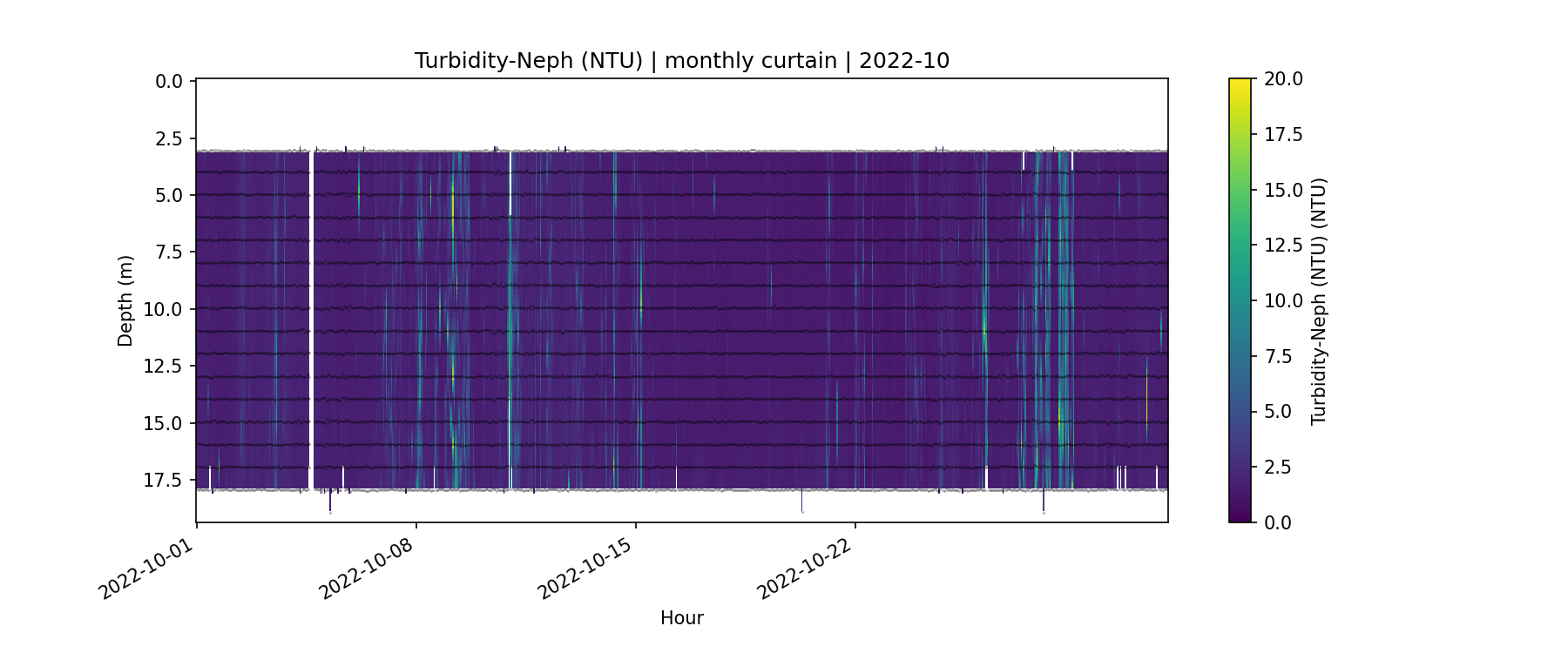Image resolution: width=1568 pixels, height=653 pixels.
Task: Click the 5.0 depth axis tick label
Action: pos(169,196)
